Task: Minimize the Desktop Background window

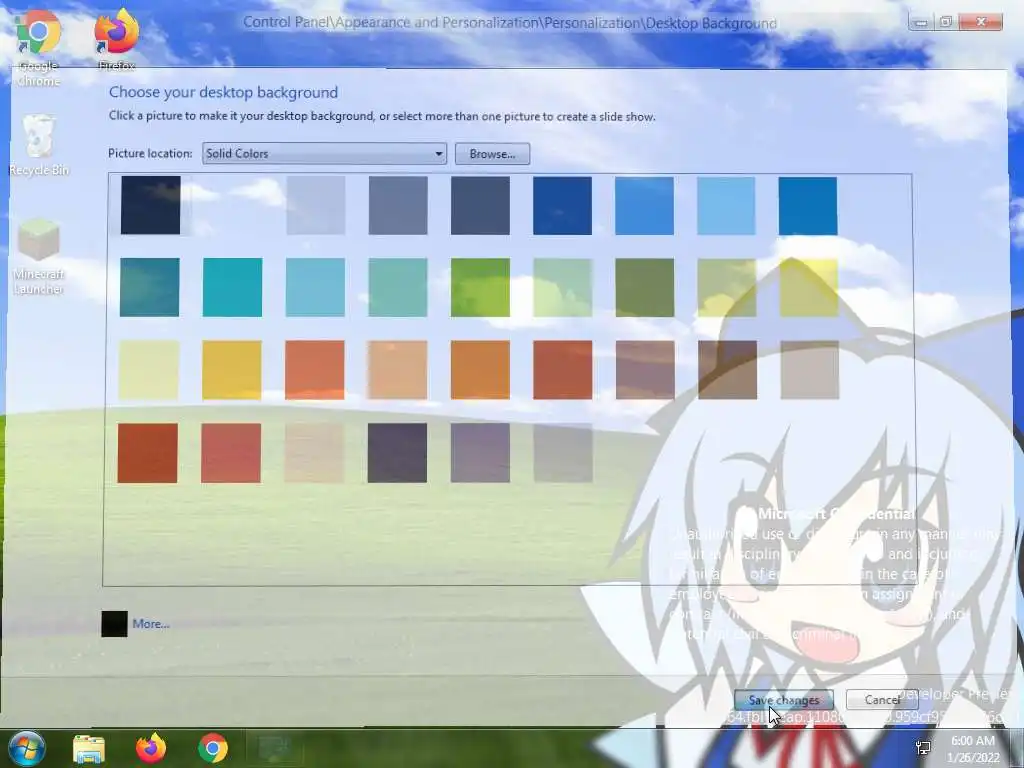Action: (920, 22)
